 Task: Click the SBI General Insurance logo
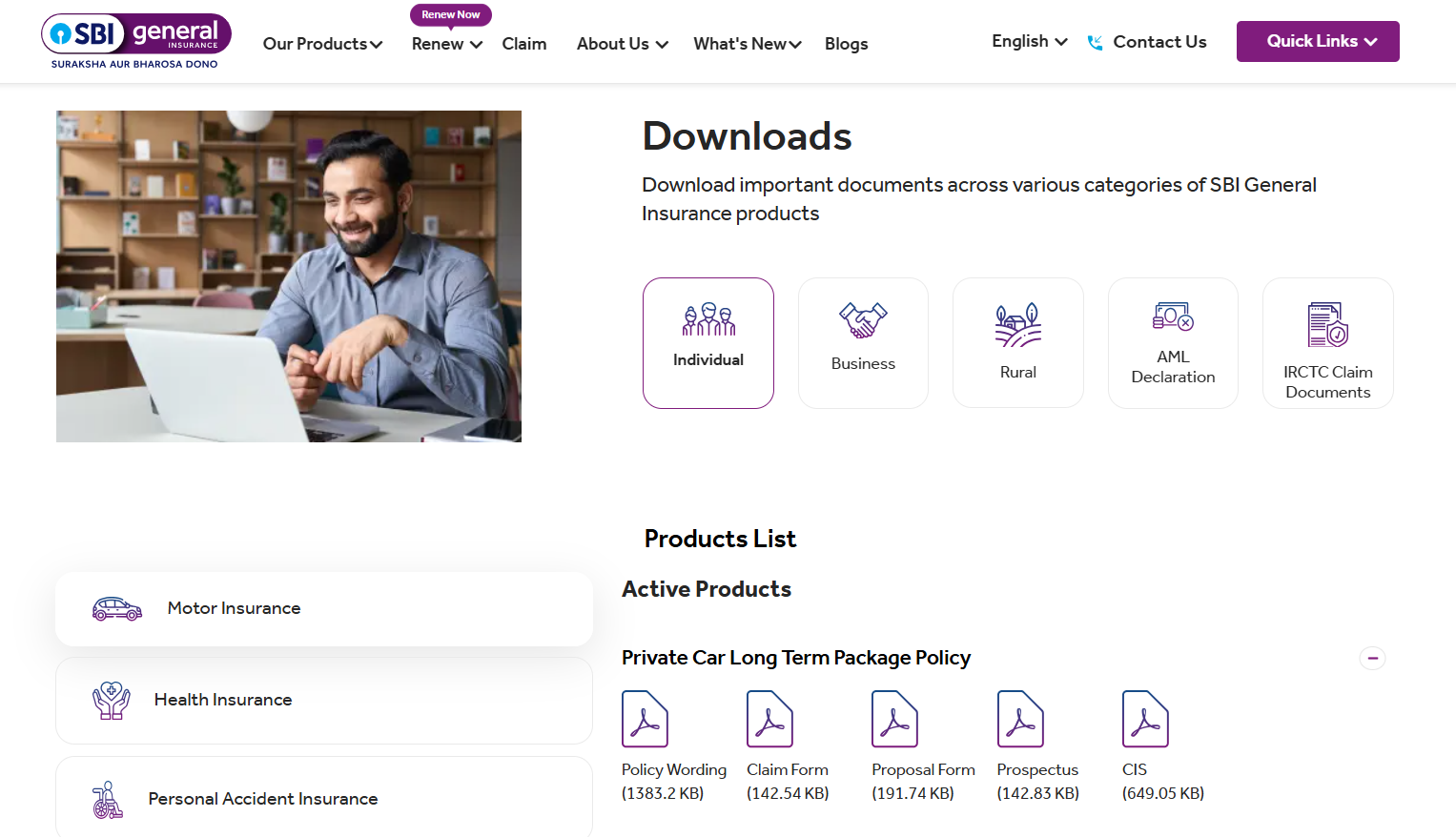point(135,40)
